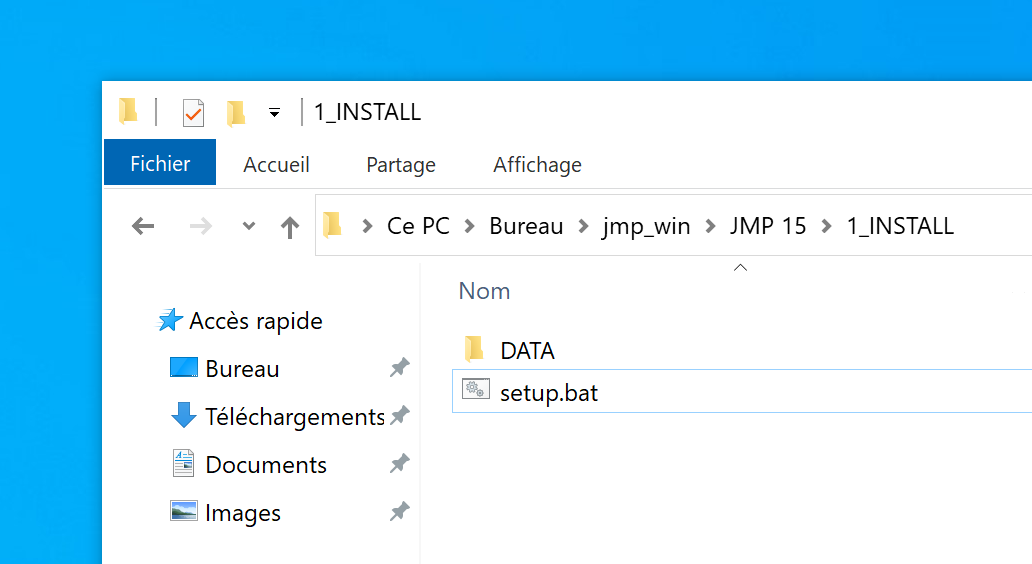
Task: Open the Customize Quick Access Toolbar dropdown
Action: coord(274,113)
